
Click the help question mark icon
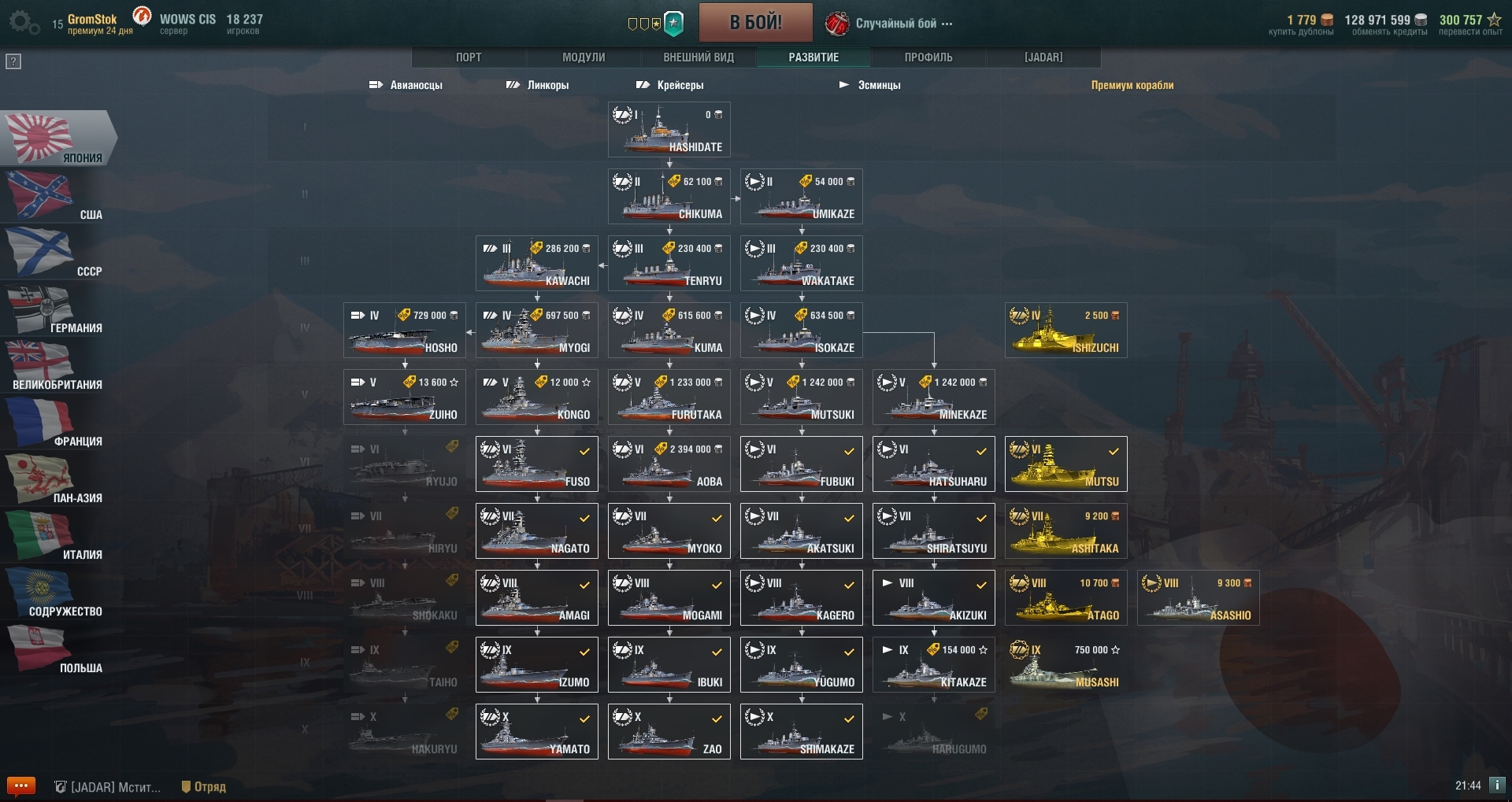[x=13, y=61]
